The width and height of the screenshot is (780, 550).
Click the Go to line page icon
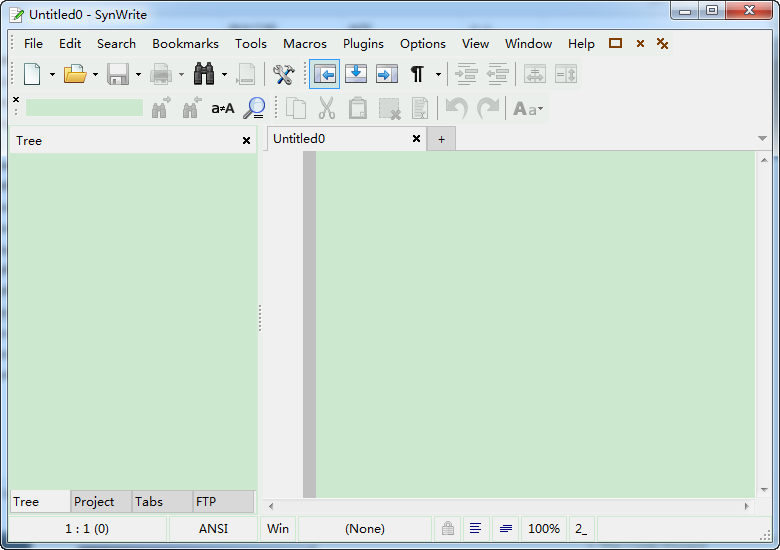246,74
